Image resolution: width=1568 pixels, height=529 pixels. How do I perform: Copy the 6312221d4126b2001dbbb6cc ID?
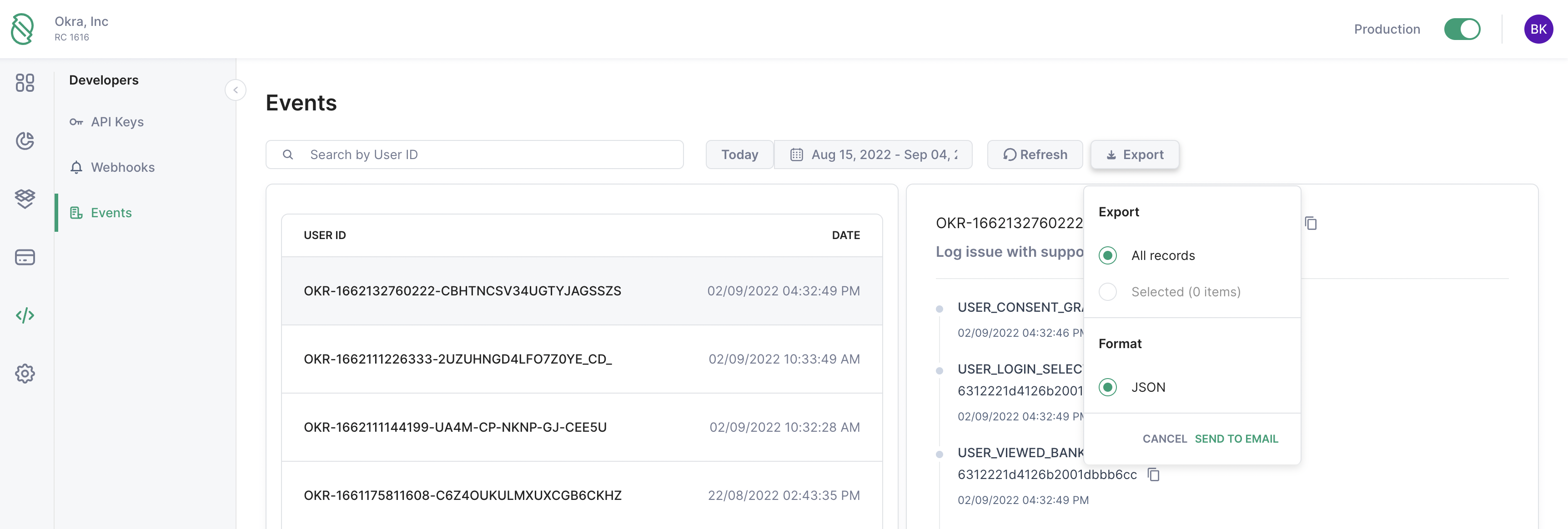[x=1153, y=474]
